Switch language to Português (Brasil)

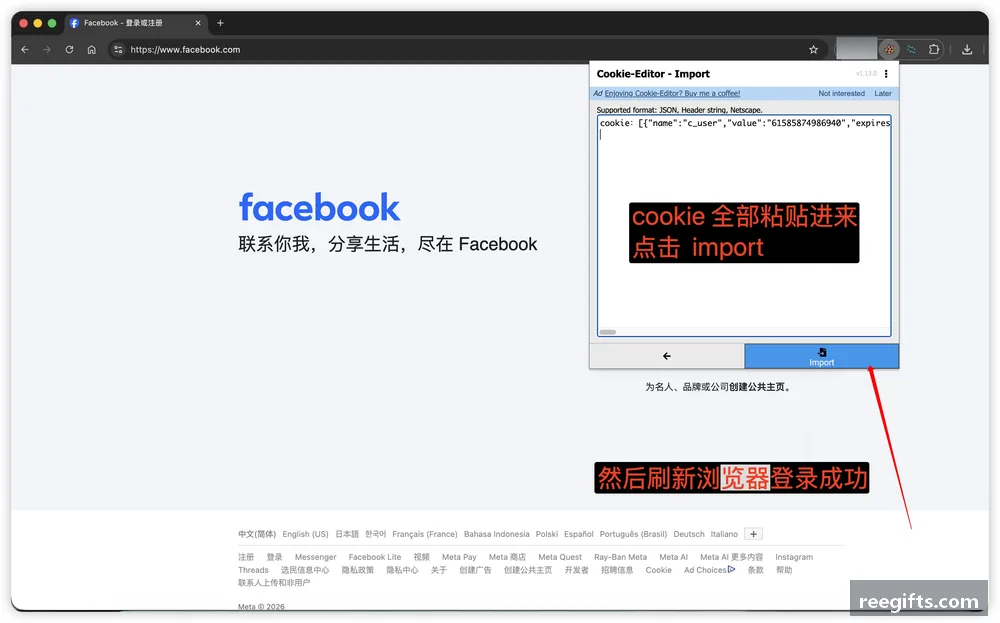633,534
